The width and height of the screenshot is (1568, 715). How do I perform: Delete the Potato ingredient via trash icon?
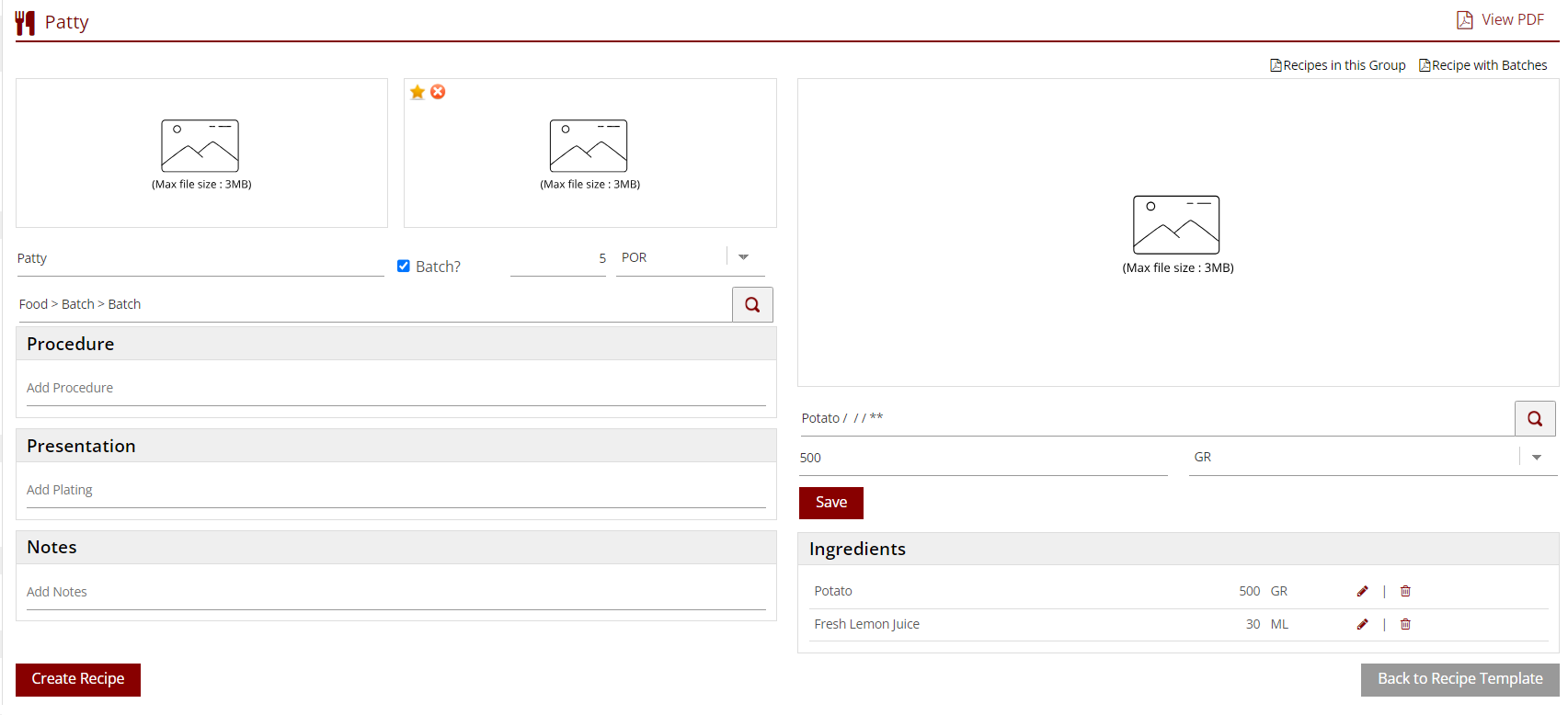point(1405,592)
